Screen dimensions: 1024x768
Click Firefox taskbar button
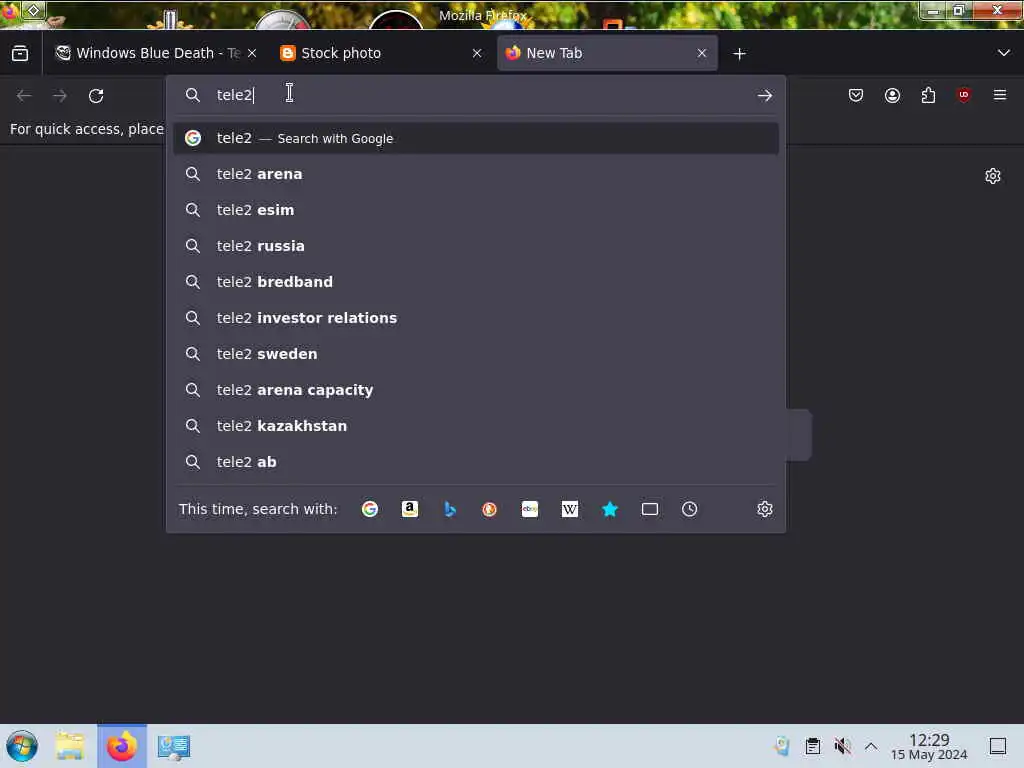pyautogui.click(x=121, y=746)
